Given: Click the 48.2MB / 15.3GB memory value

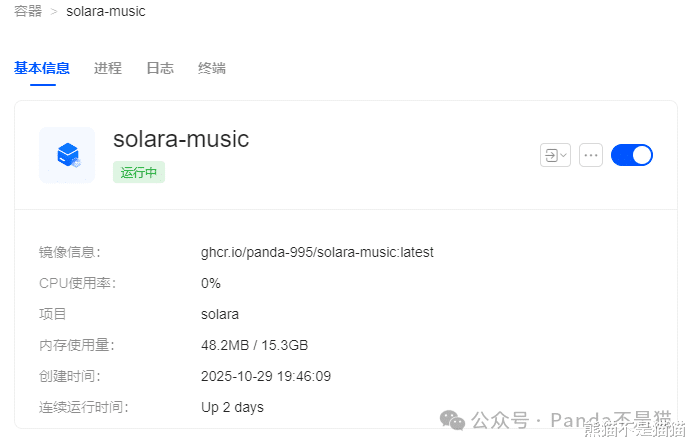Looking at the screenshot, I should tap(254, 345).
